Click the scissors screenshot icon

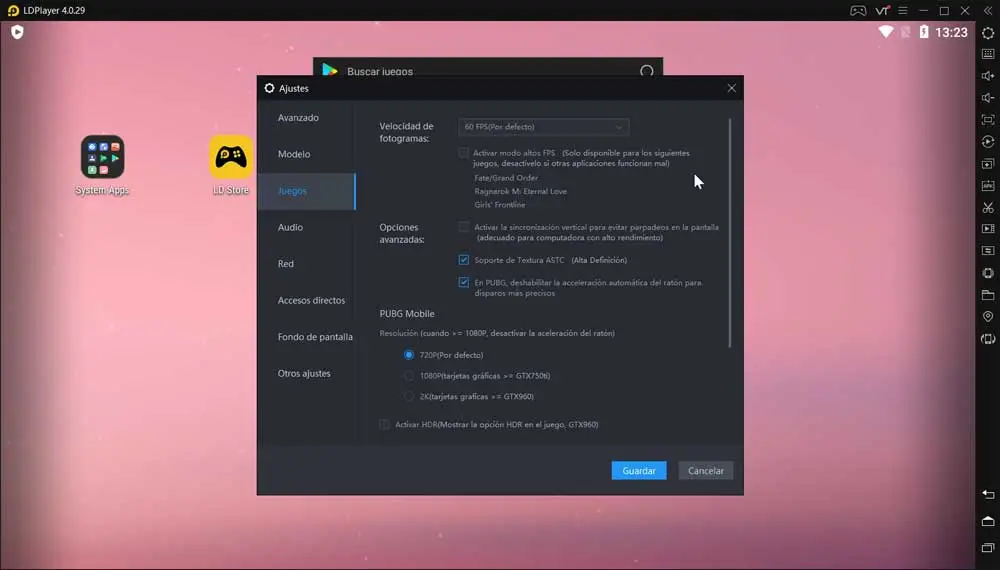[x=988, y=207]
